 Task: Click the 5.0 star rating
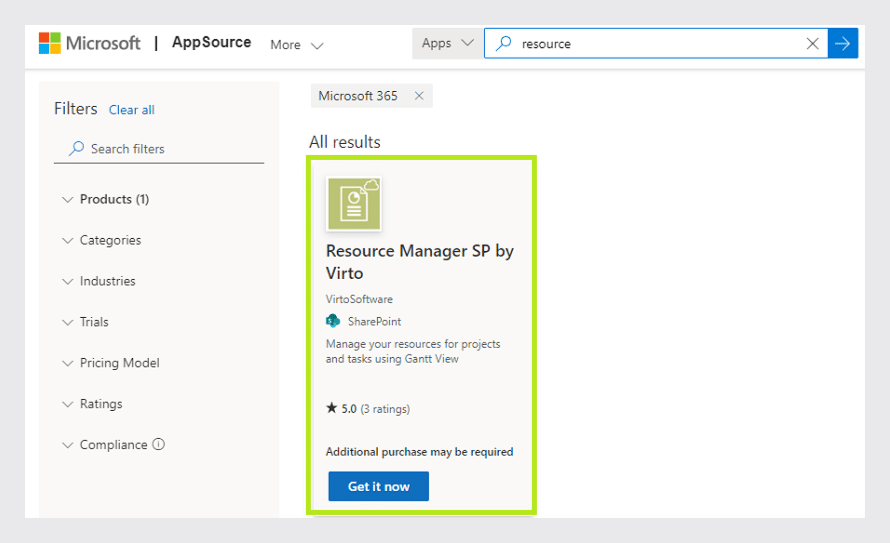(341, 408)
